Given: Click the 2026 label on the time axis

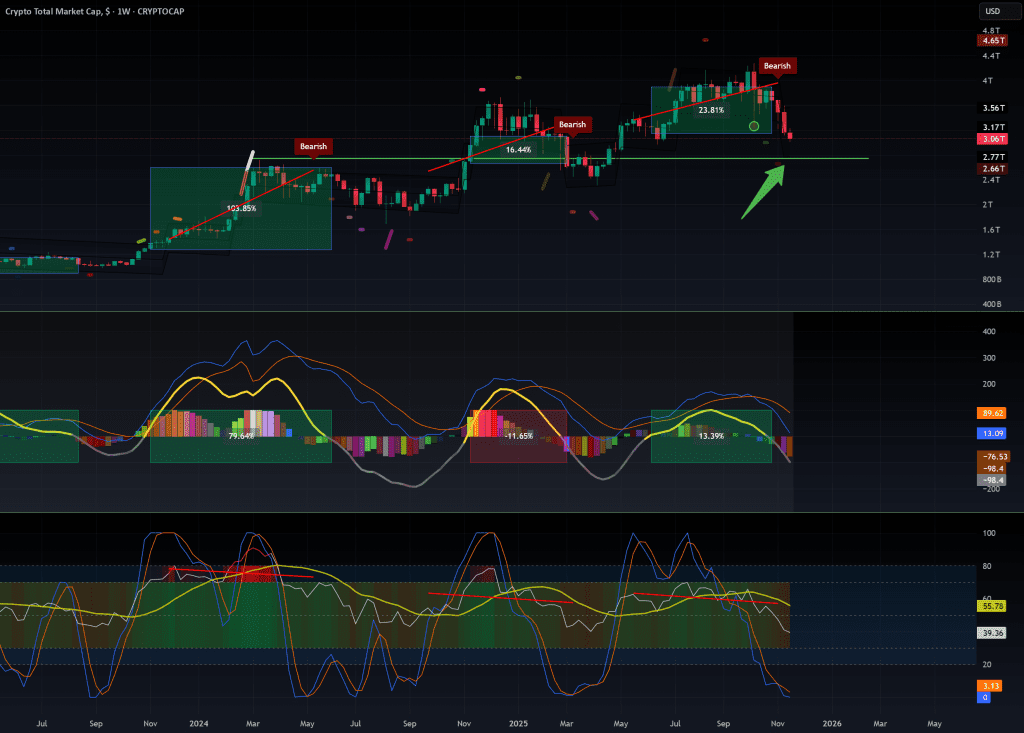Looking at the screenshot, I should pos(831,722).
